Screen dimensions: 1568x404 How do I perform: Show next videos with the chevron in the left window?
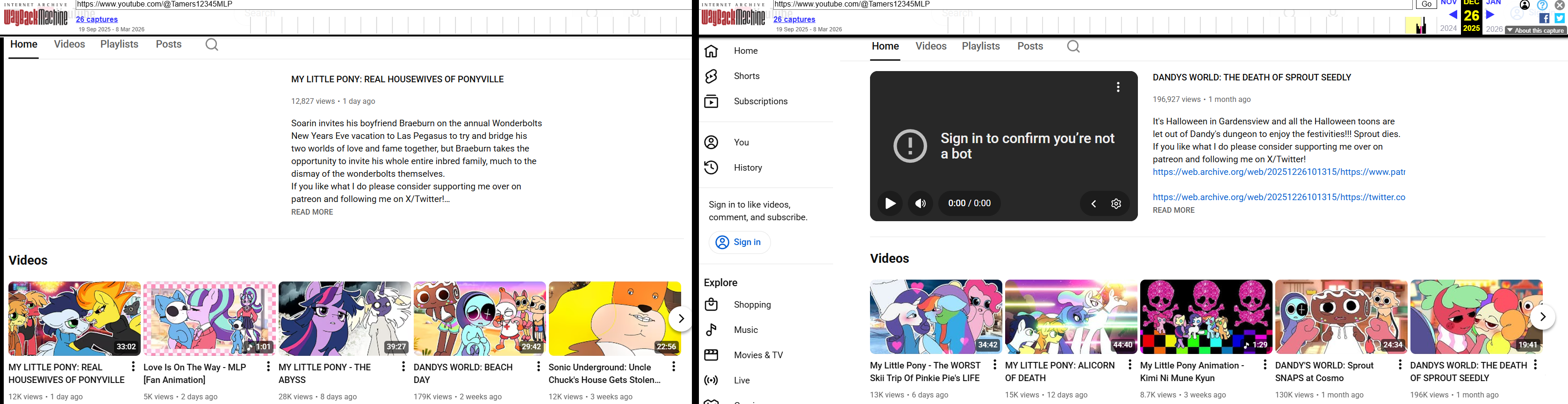tap(681, 319)
